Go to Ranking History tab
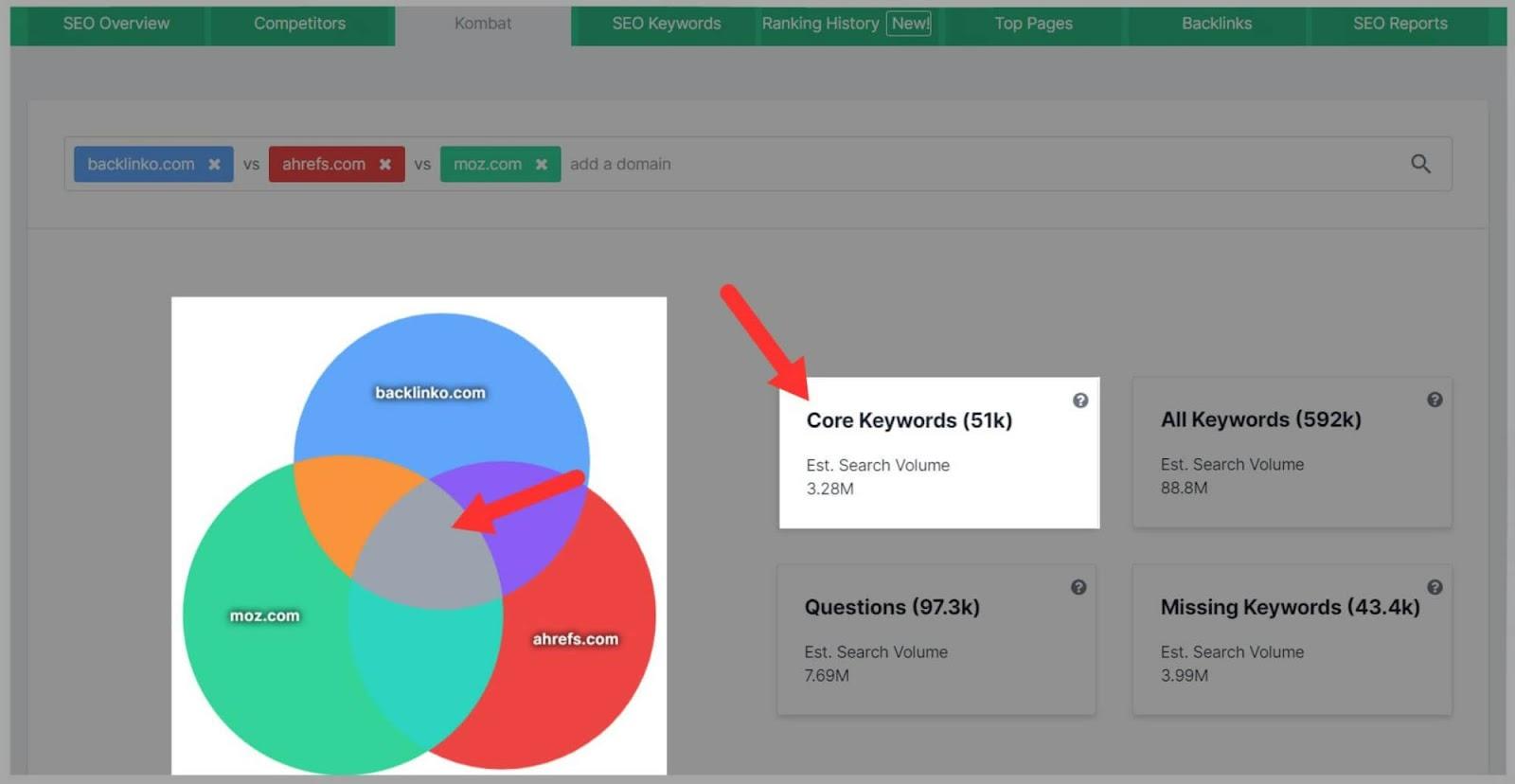This screenshot has height=784, width=1515. click(846, 24)
